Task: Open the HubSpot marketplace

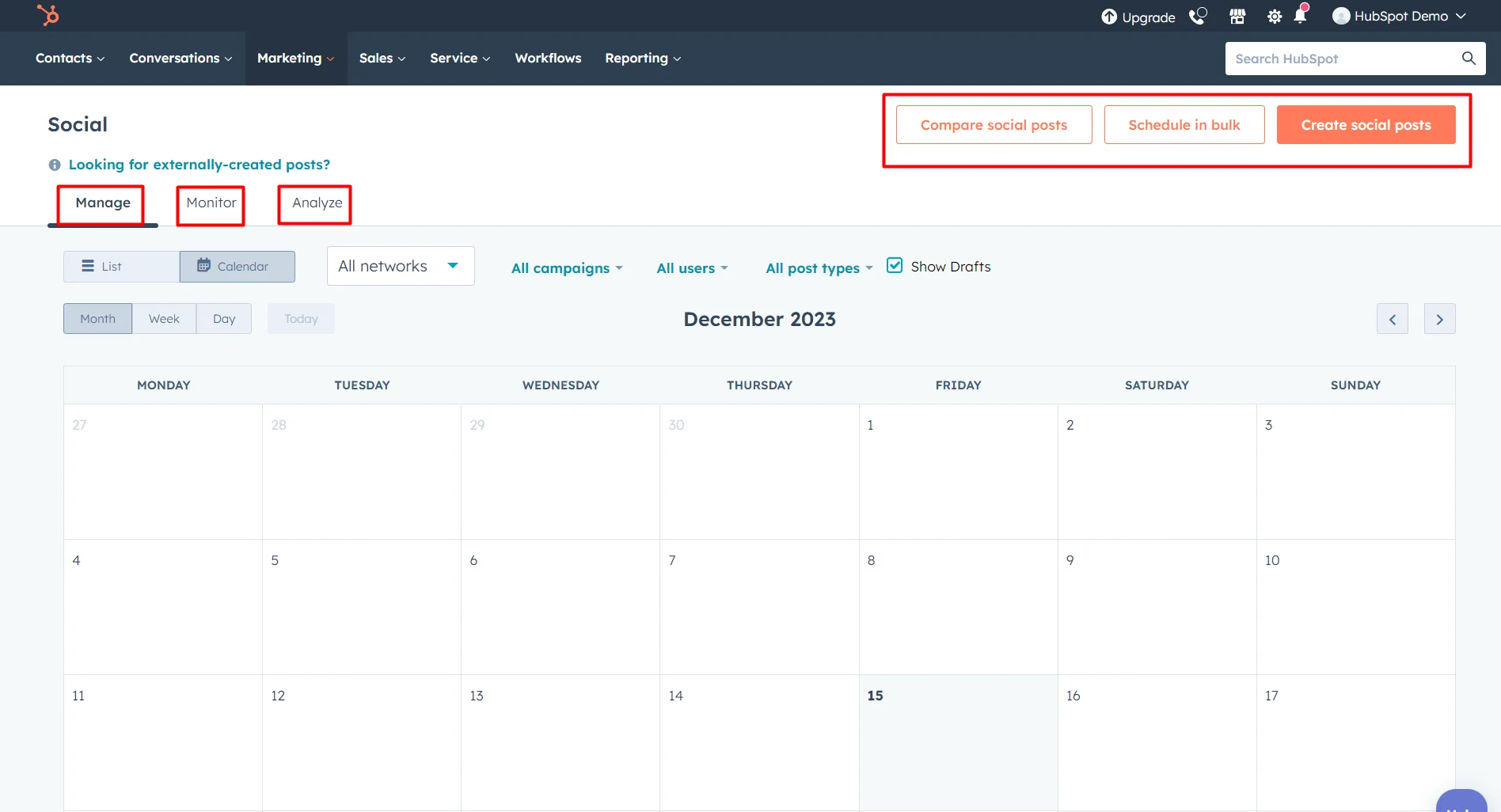Action: (1237, 16)
